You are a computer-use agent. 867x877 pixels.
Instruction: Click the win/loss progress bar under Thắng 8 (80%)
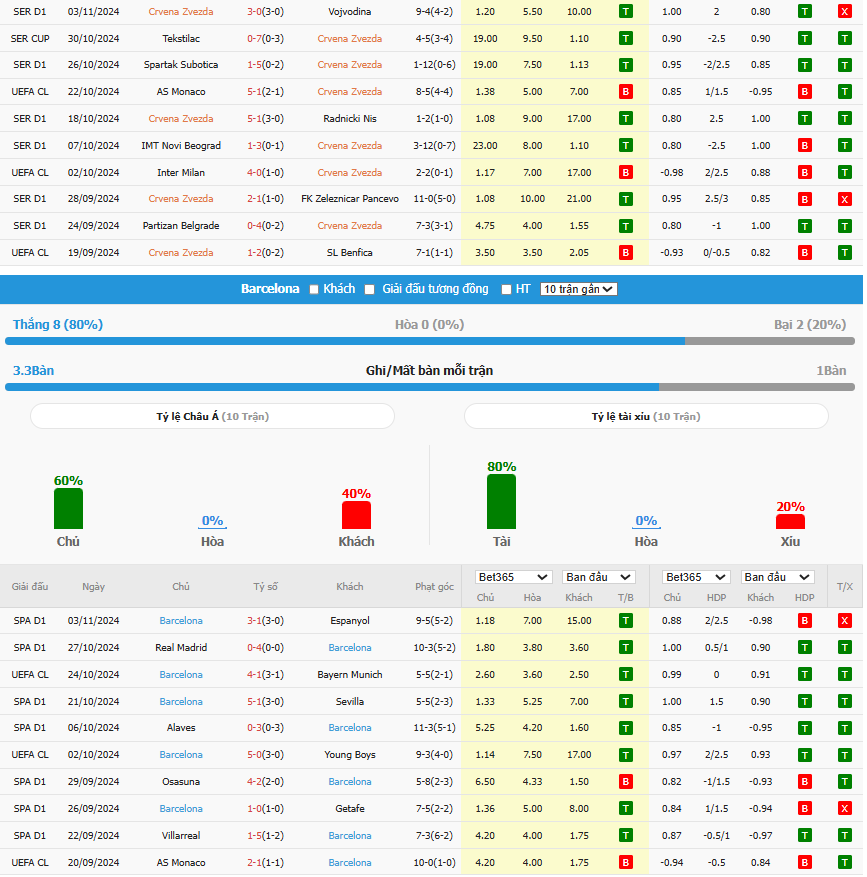click(430, 341)
